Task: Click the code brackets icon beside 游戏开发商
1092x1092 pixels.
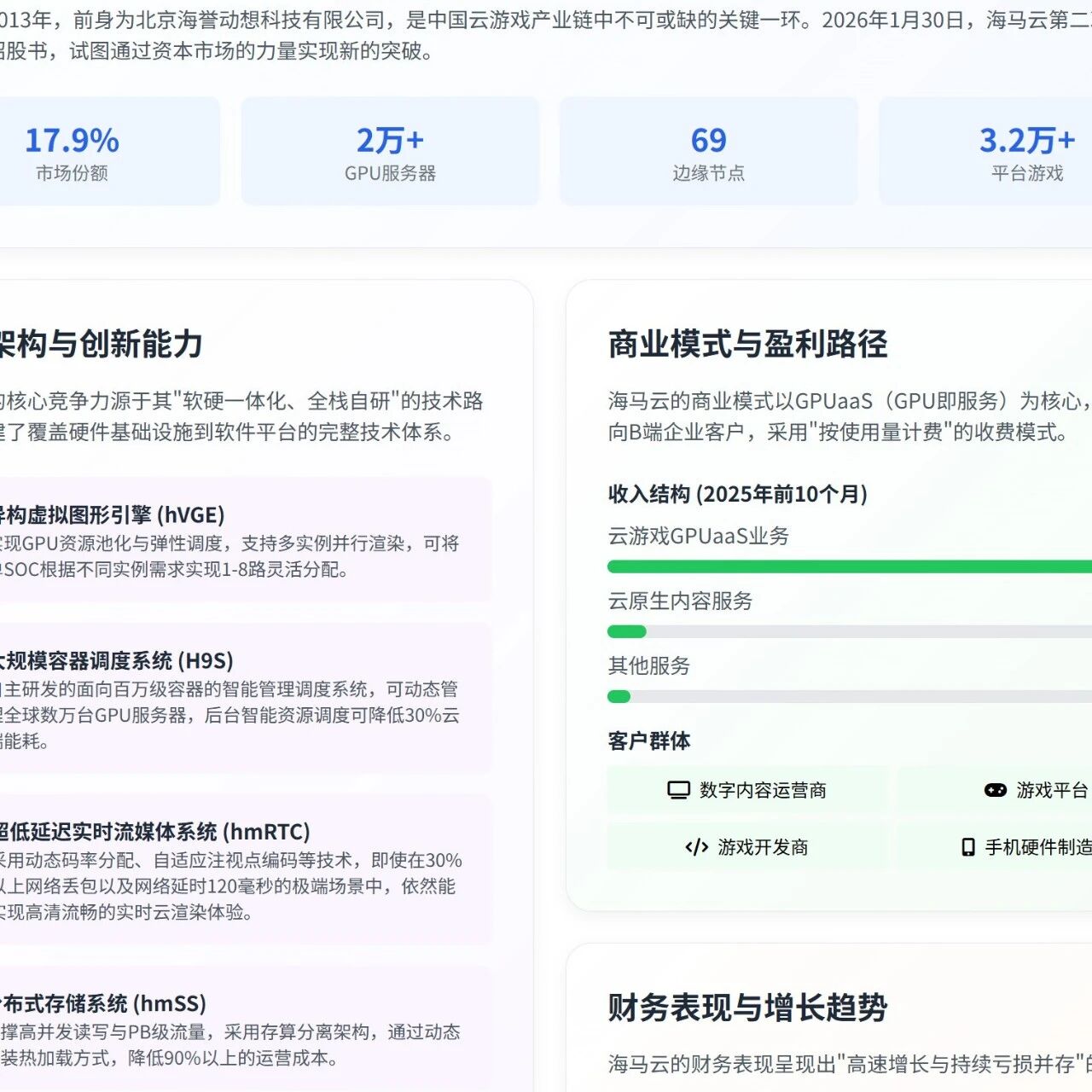Action: [x=697, y=847]
